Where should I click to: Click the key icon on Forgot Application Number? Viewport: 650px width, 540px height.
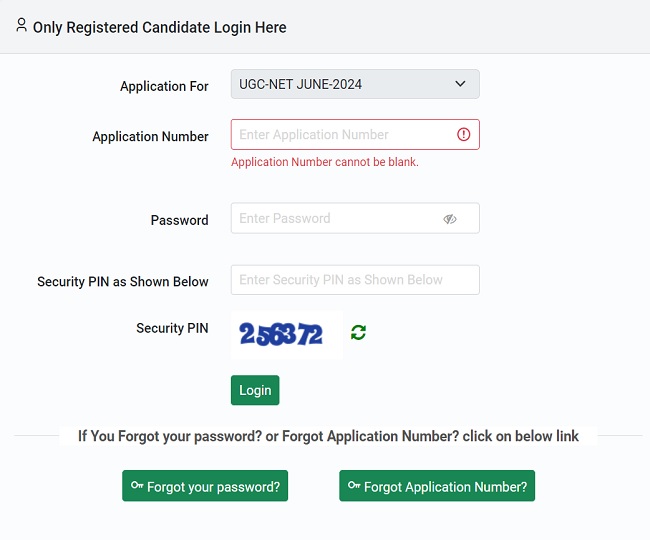354,486
